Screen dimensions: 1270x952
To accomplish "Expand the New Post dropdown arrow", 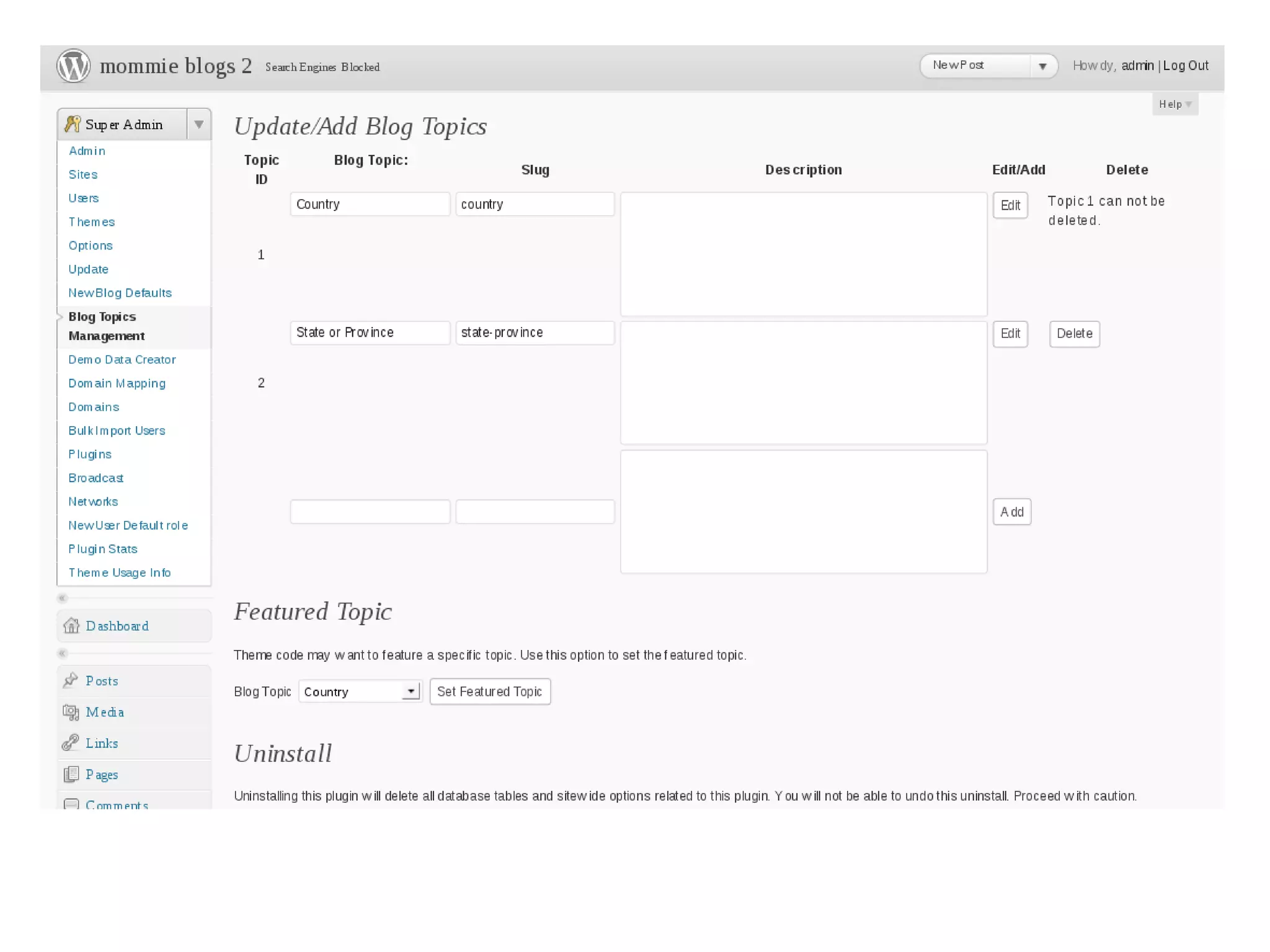I will click(1042, 66).
